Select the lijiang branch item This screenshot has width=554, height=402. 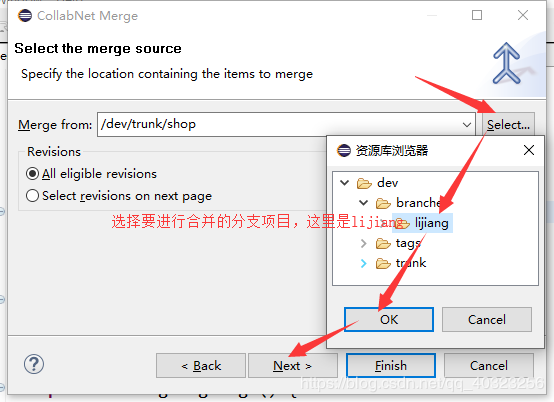(x=423, y=223)
